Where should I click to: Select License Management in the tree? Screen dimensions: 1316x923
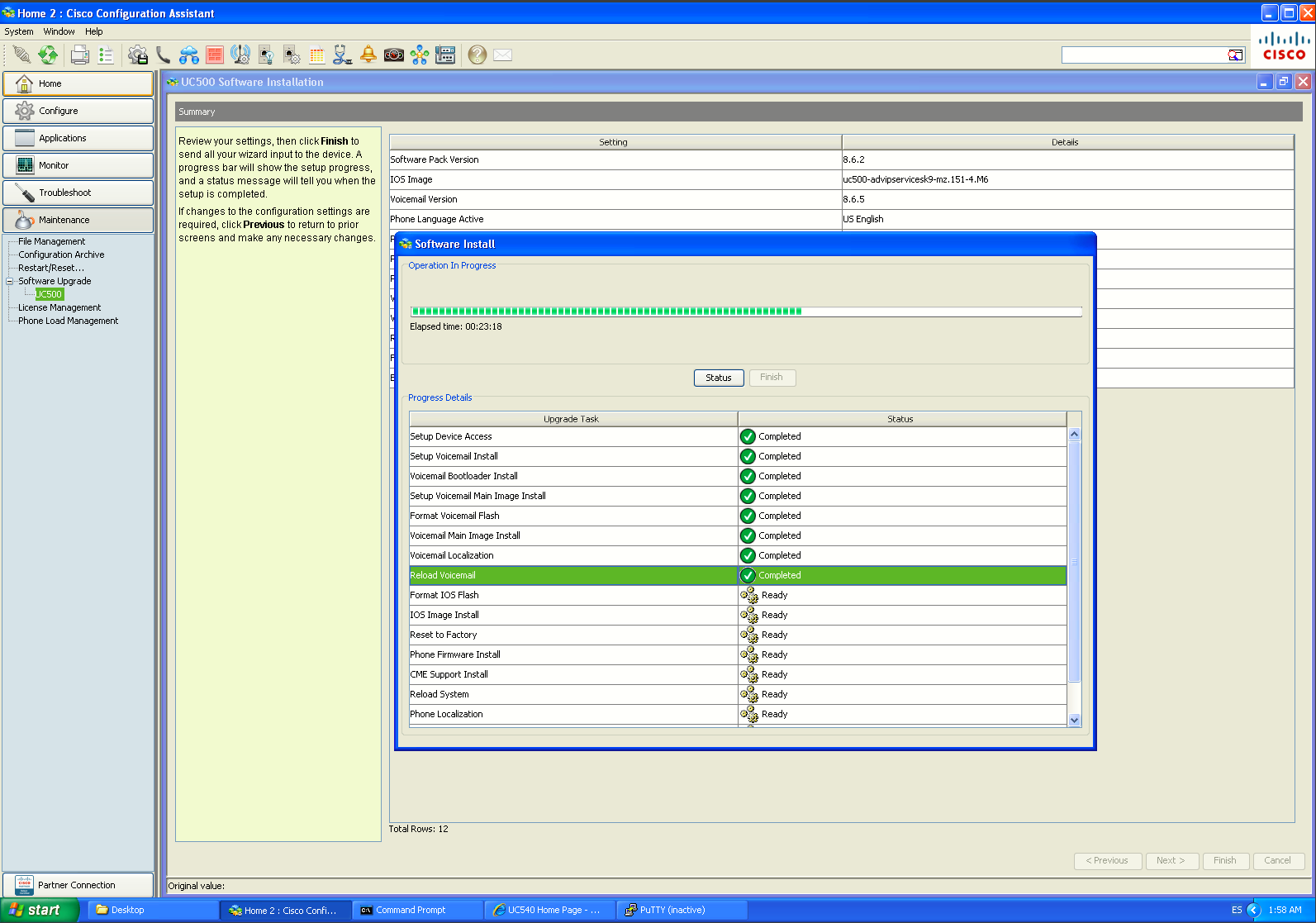pyautogui.click(x=59, y=307)
